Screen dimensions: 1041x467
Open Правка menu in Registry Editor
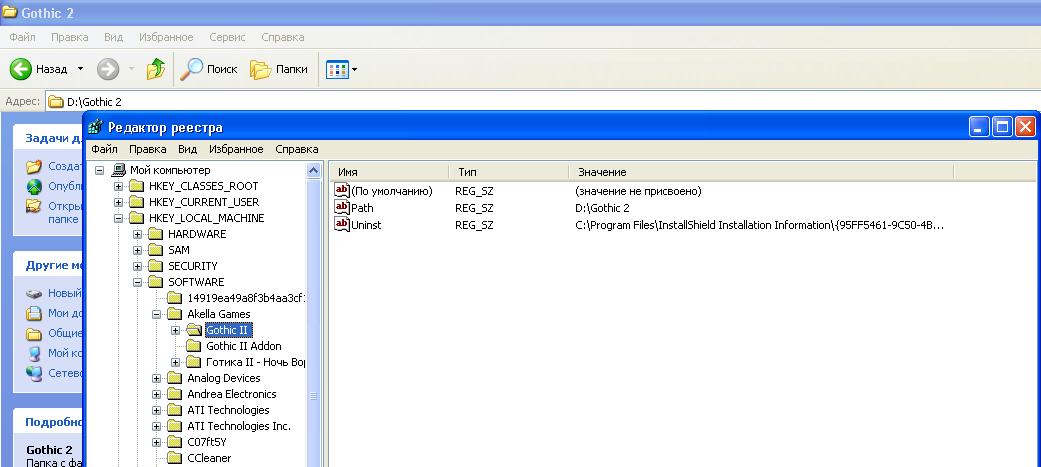[147, 149]
